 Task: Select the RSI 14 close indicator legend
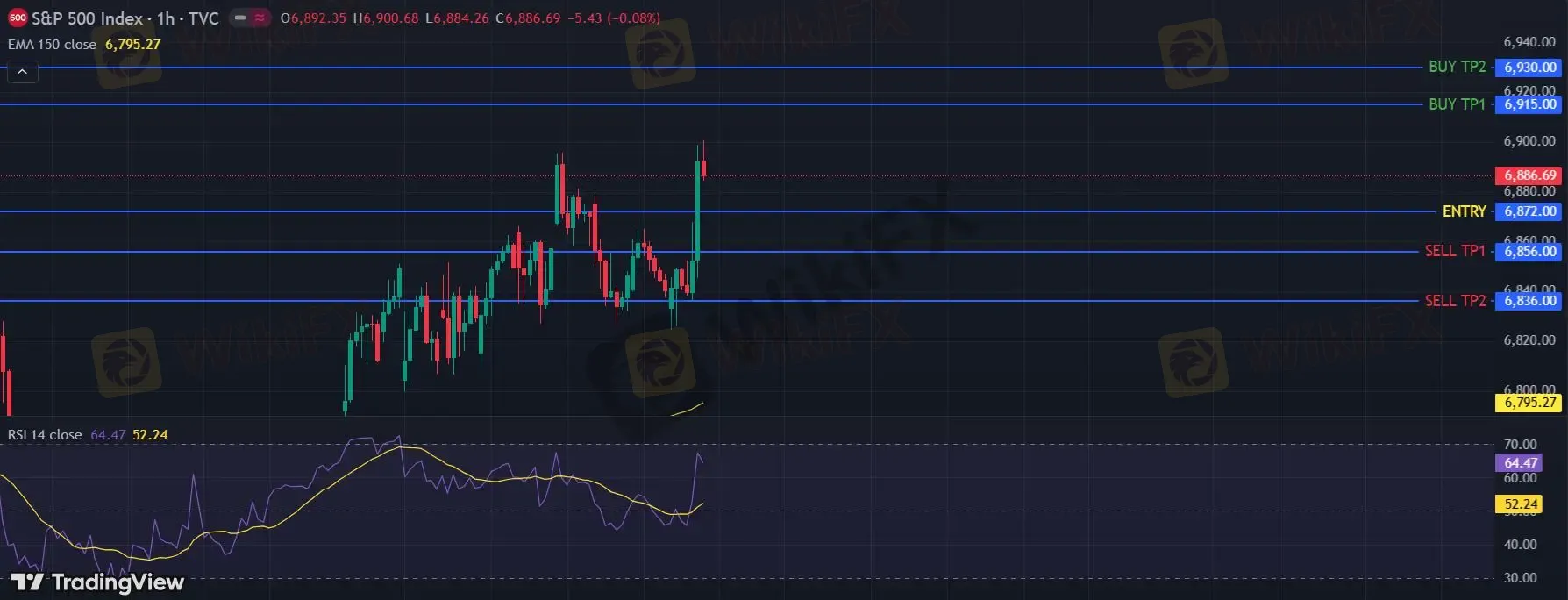(x=45, y=435)
